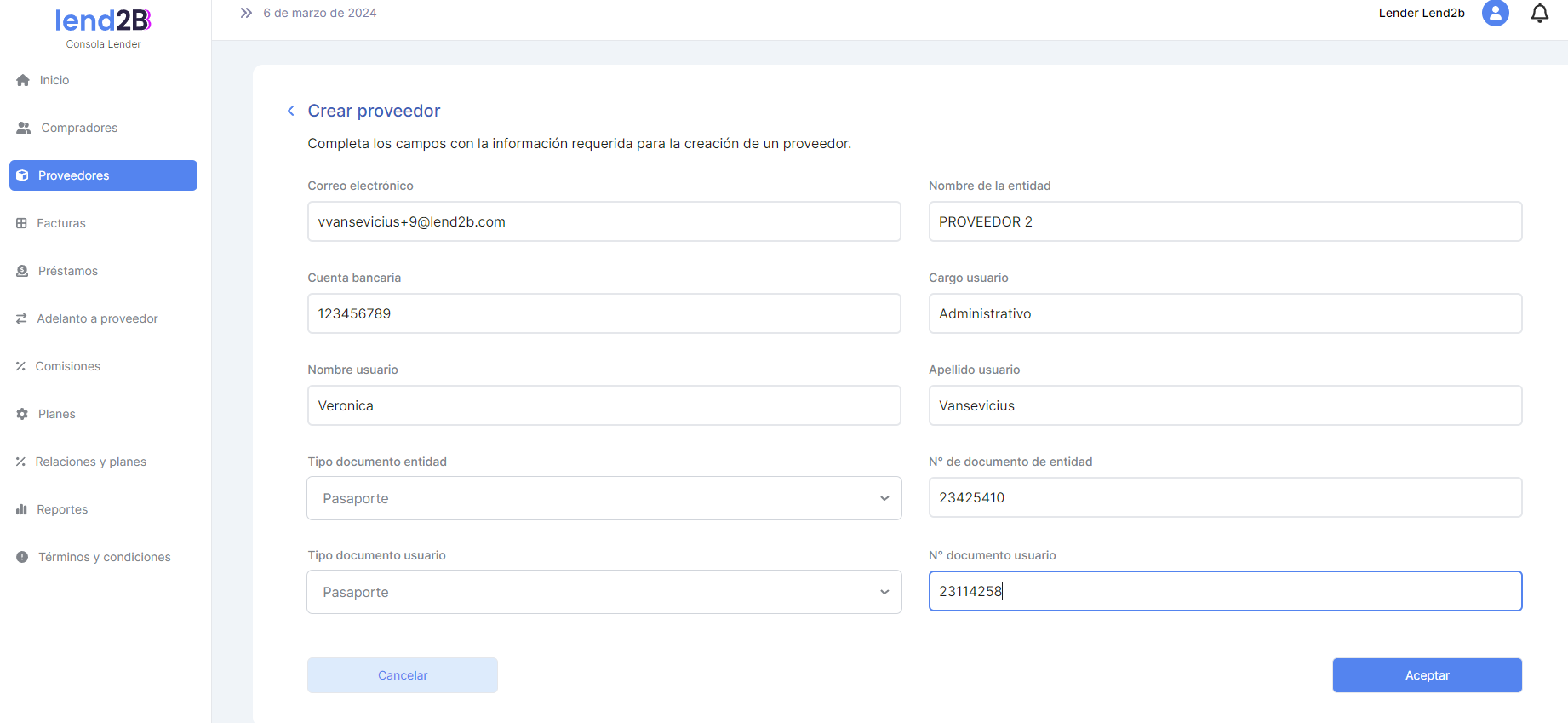
Task: Open Términos y condiciones page
Action: point(104,557)
